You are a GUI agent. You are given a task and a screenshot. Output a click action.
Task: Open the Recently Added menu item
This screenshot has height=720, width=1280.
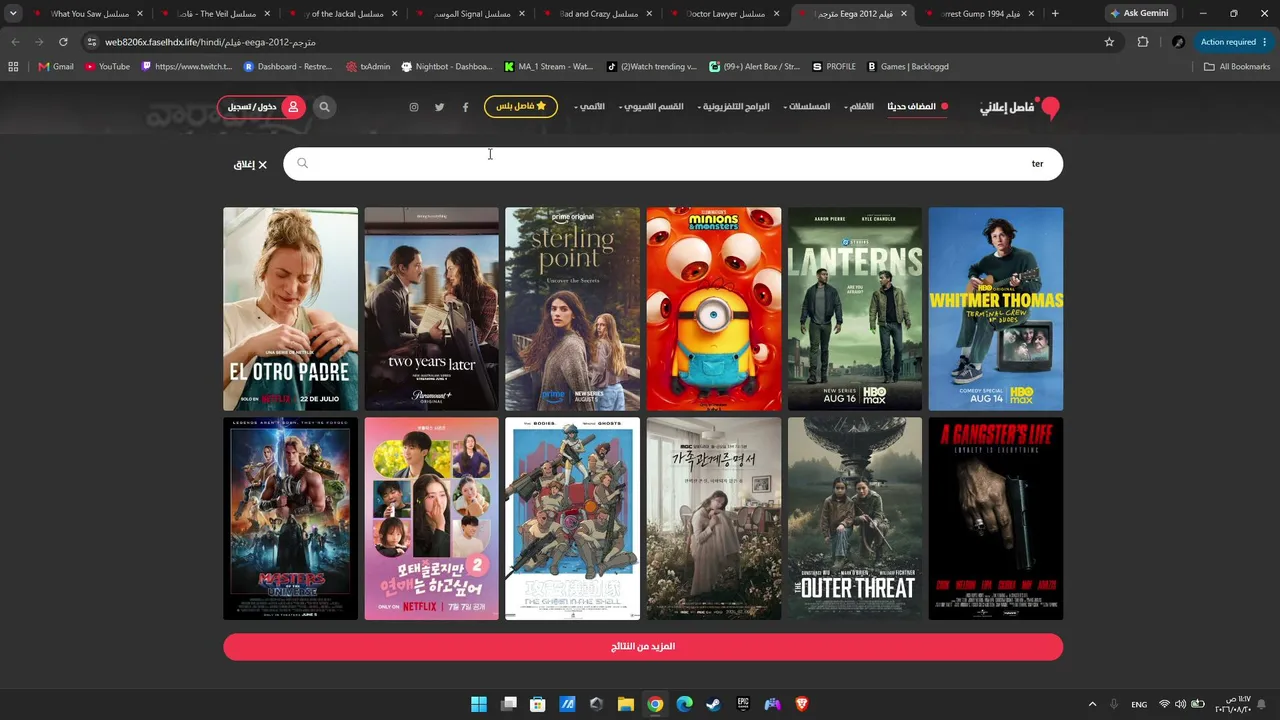918,107
